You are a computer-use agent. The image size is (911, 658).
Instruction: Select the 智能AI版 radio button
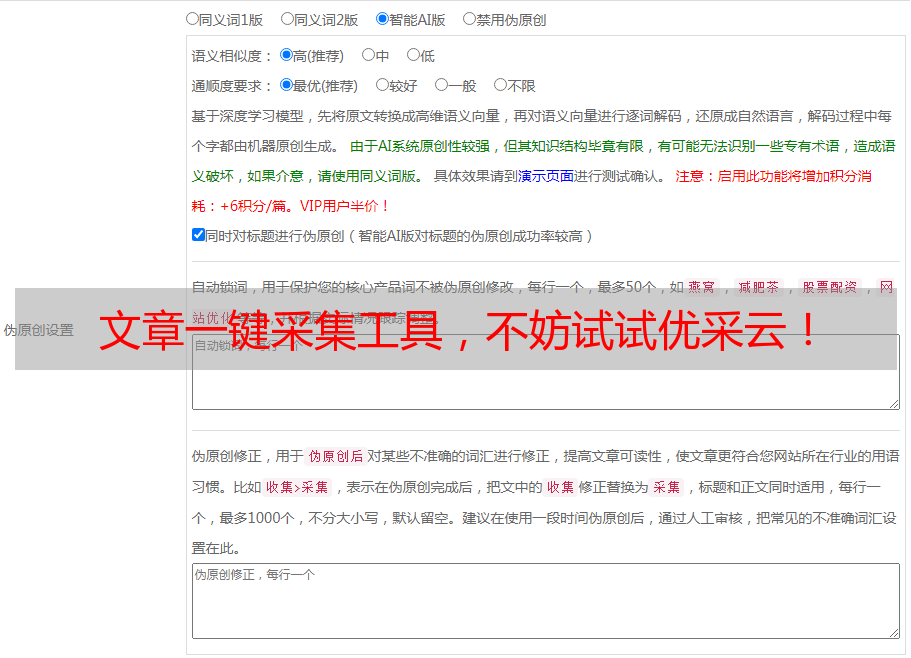pos(383,19)
